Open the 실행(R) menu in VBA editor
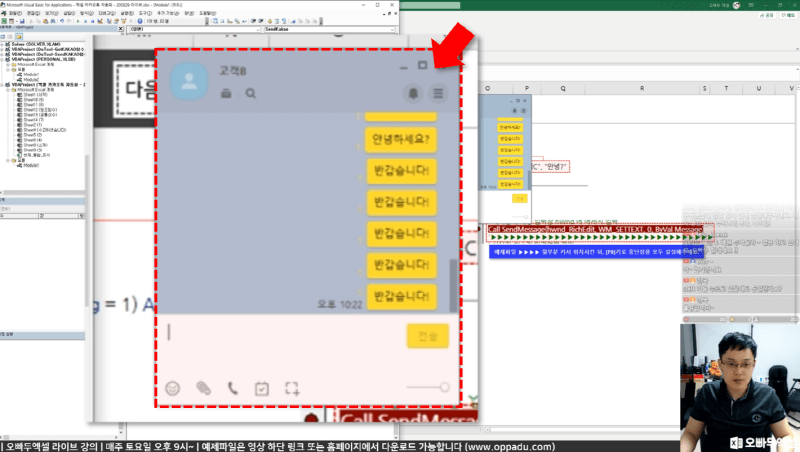This screenshot has height=452, width=800. click(127, 13)
